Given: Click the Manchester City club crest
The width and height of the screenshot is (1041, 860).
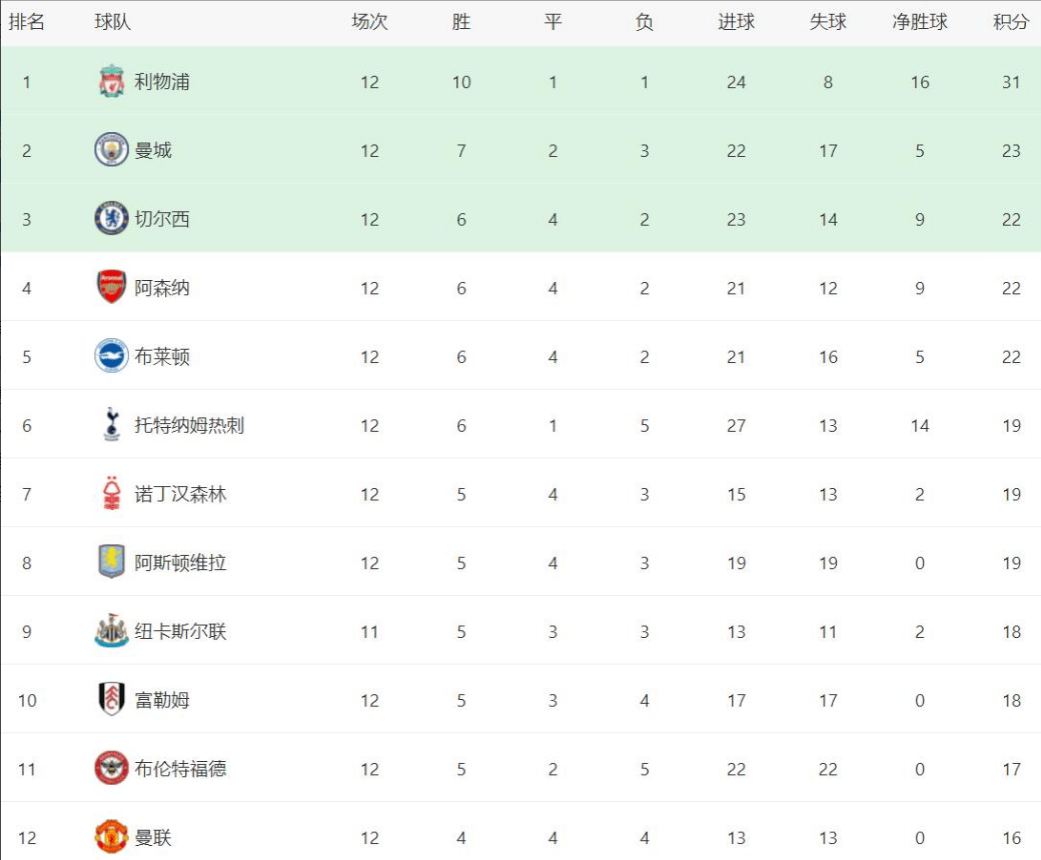Looking at the screenshot, I should [x=112, y=150].
